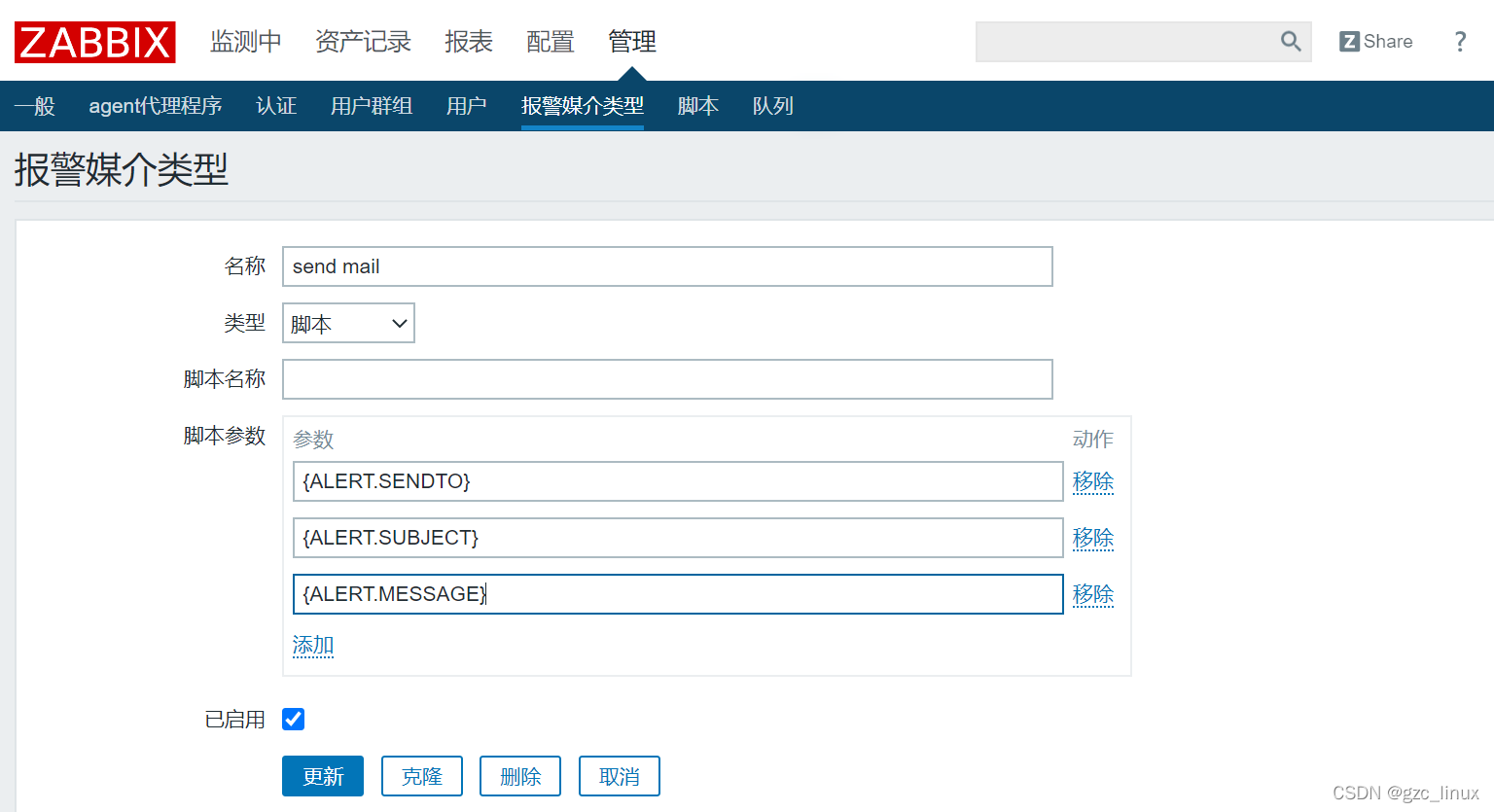Select the 报警媒介类型 submenu tab

[x=583, y=105]
